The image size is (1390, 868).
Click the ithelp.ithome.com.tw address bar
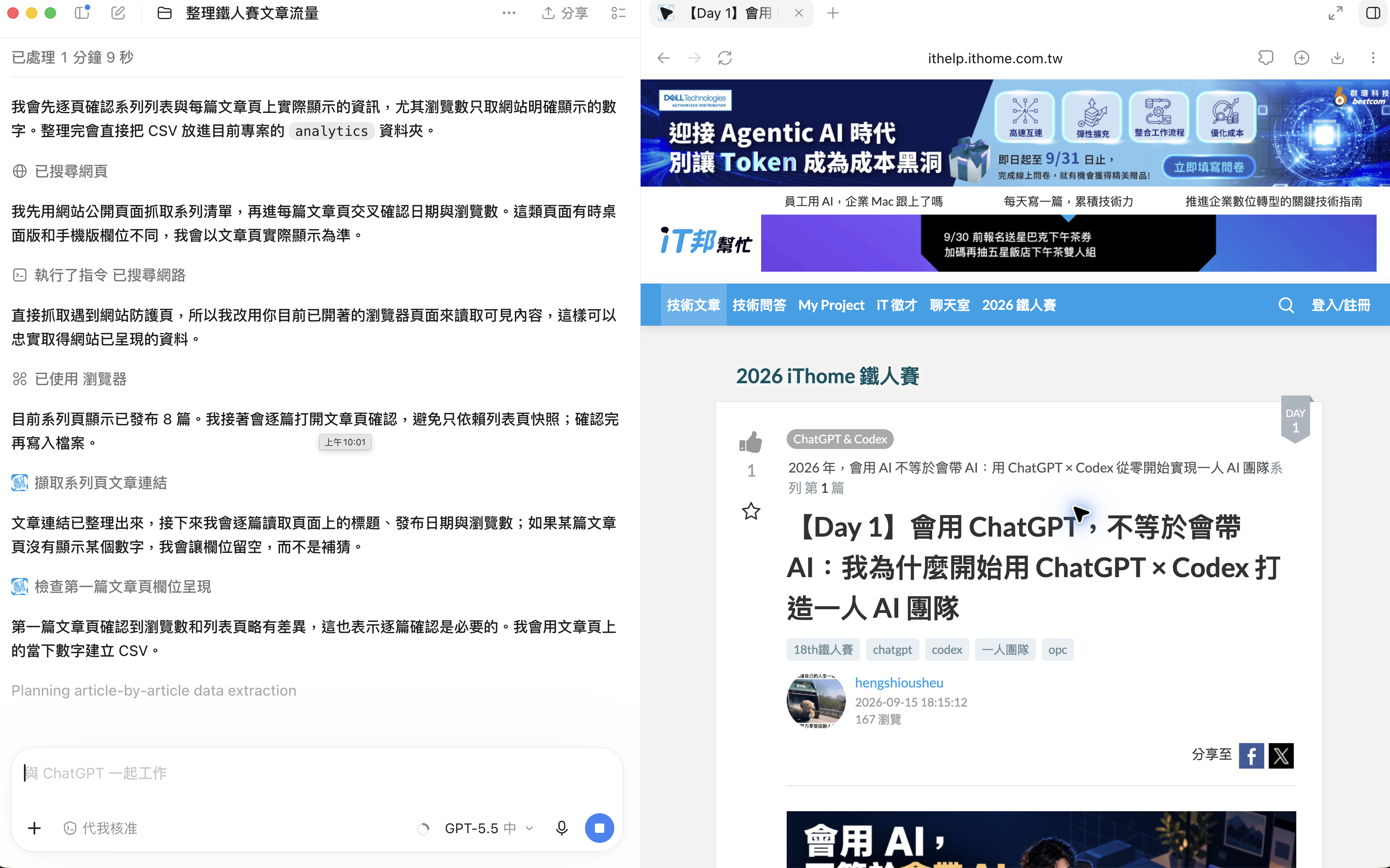click(995, 58)
